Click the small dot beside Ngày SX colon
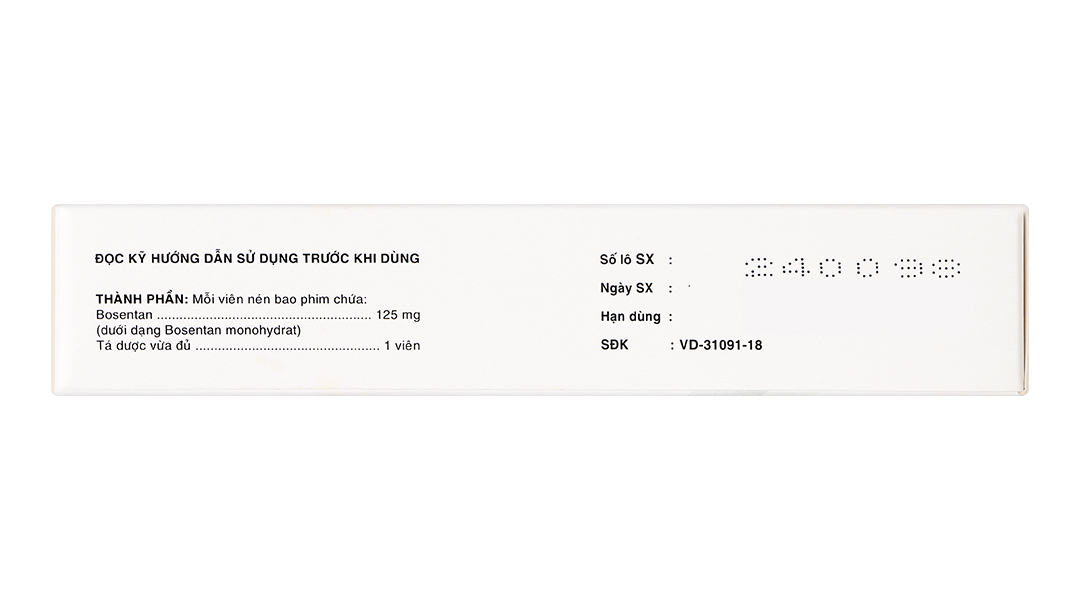Image resolution: width=1080 pixels, height=600 pixels. tap(690, 286)
